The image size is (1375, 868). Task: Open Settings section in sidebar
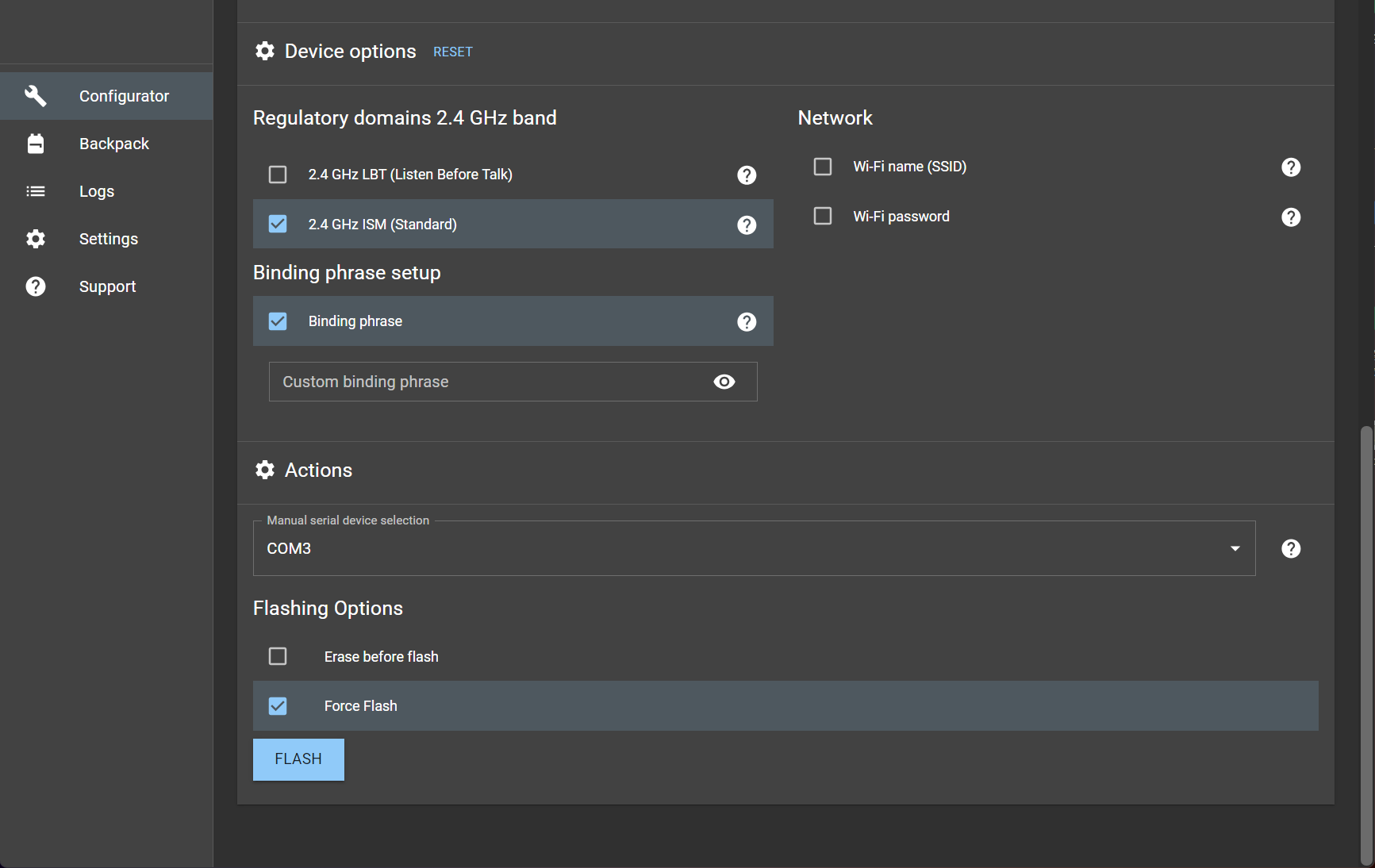point(106,239)
